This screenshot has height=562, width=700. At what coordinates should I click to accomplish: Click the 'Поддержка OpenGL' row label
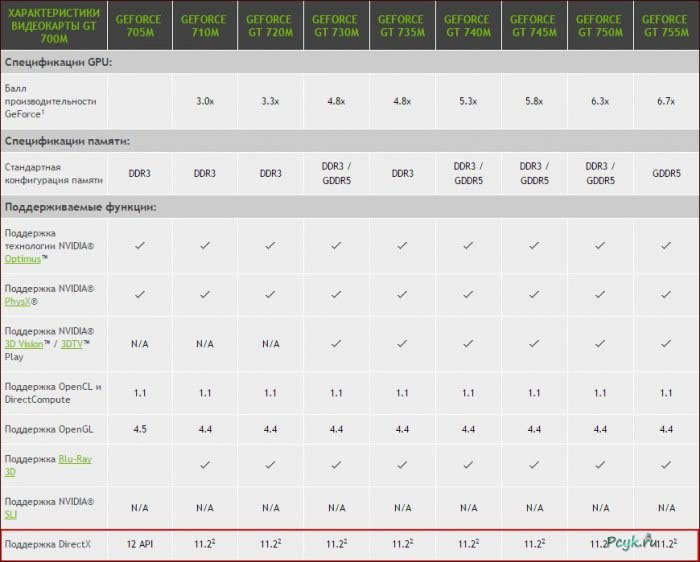(49, 429)
